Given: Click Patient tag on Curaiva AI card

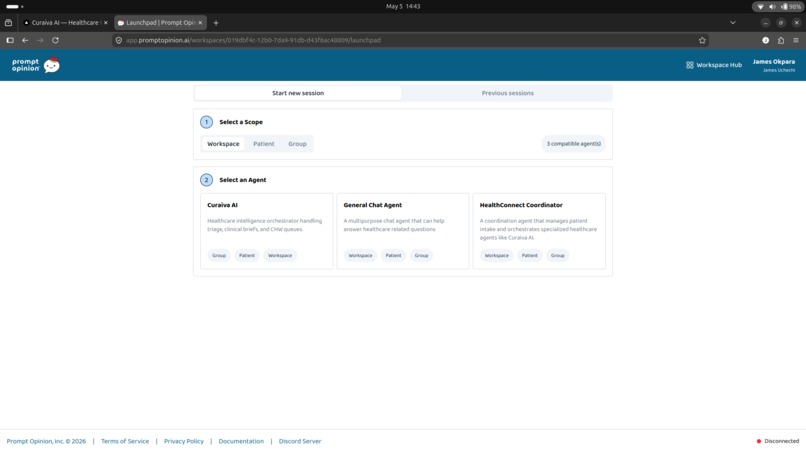Looking at the screenshot, I should pos(247,256).
